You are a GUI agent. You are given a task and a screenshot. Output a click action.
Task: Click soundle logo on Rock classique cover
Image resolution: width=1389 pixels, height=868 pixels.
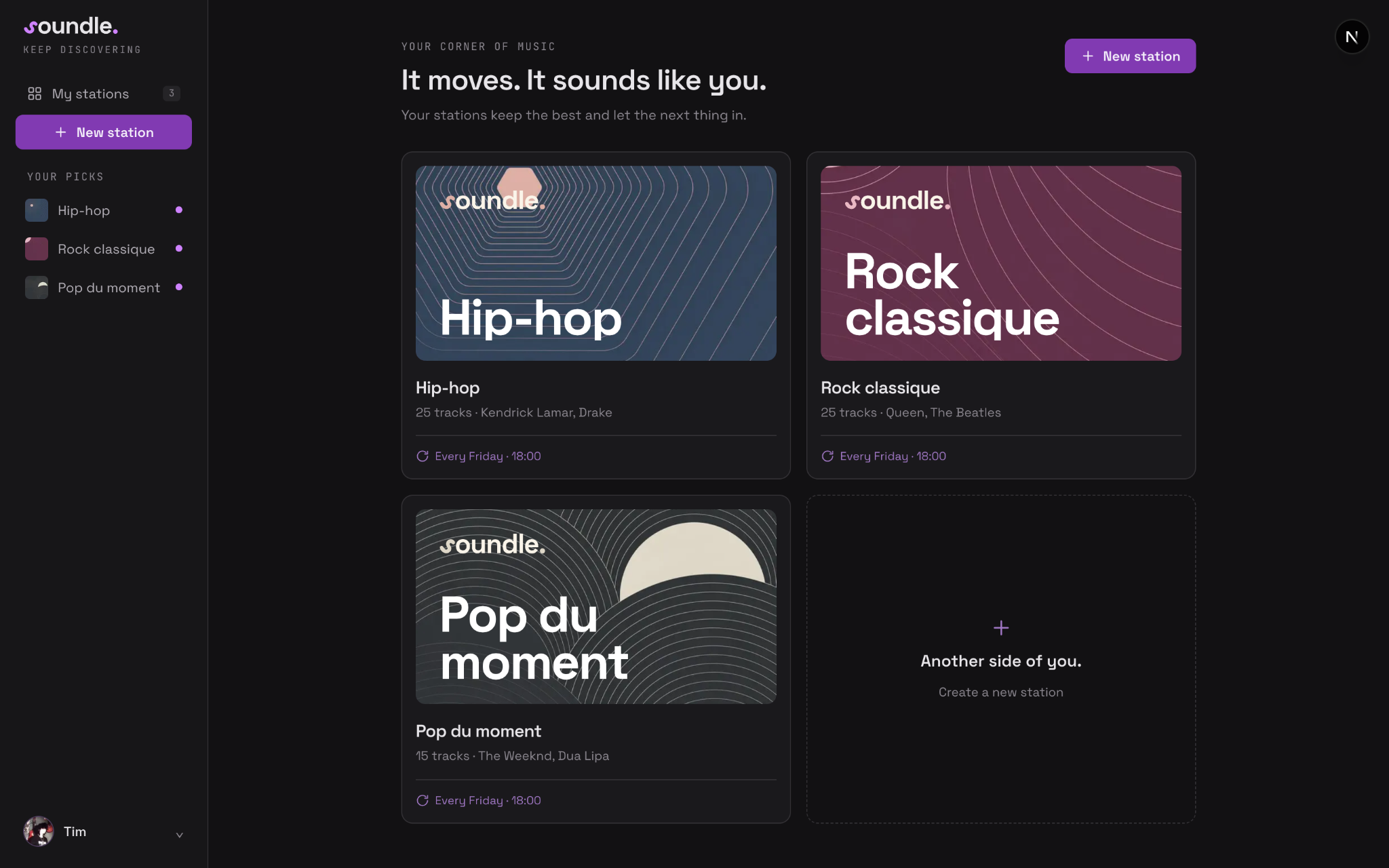898,201
